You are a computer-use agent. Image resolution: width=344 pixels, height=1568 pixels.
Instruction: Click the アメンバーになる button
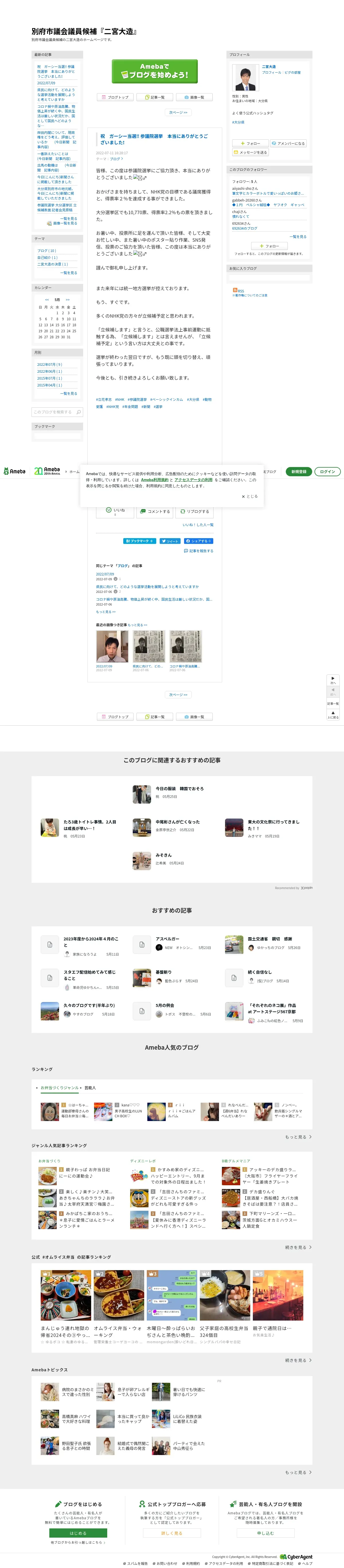click(x=289, y=144)
